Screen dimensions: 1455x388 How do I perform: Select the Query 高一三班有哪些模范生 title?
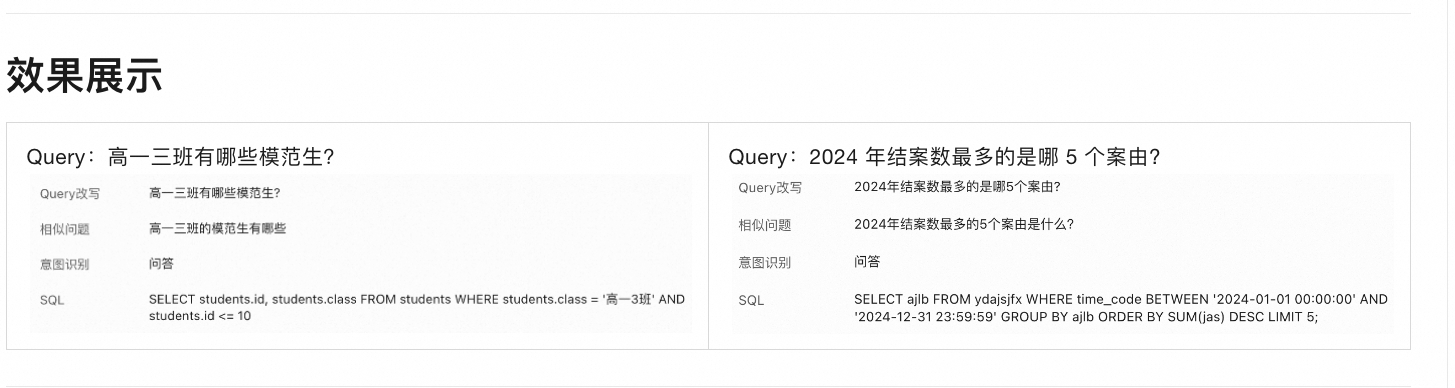coord(180,158)
